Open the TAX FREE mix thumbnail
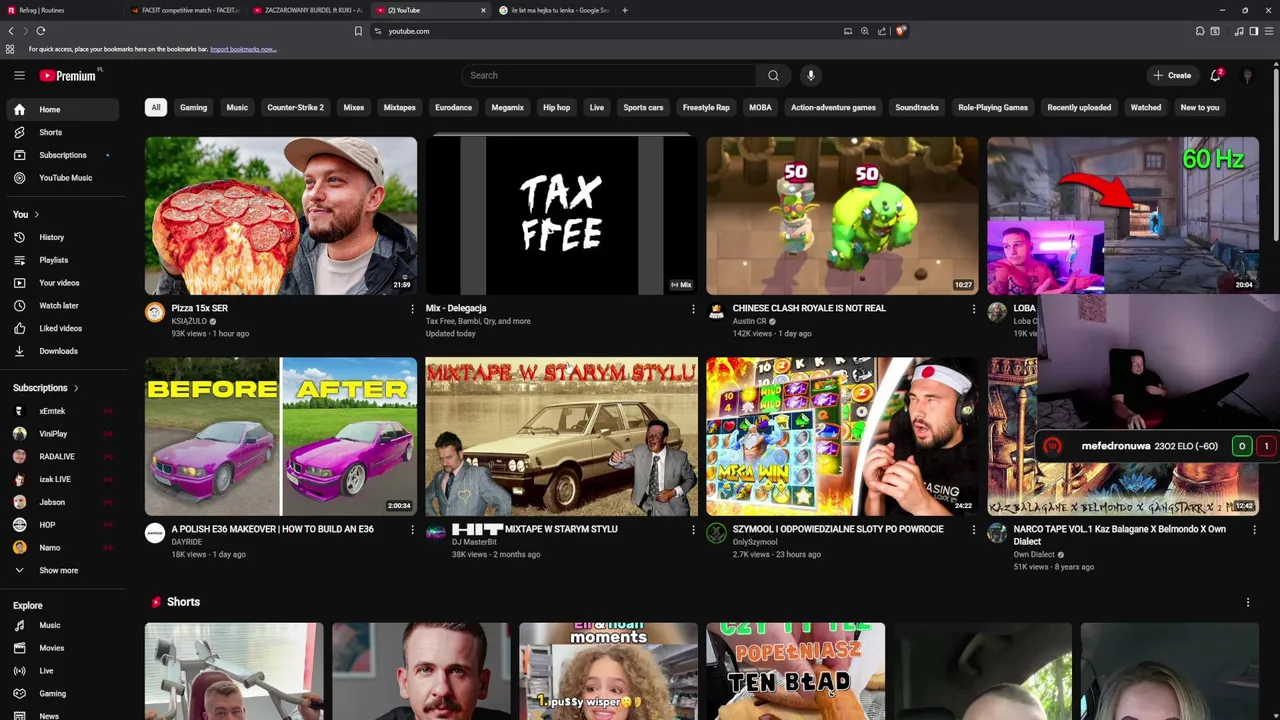This screenshot has width=1280, height=720. (562, 216)
